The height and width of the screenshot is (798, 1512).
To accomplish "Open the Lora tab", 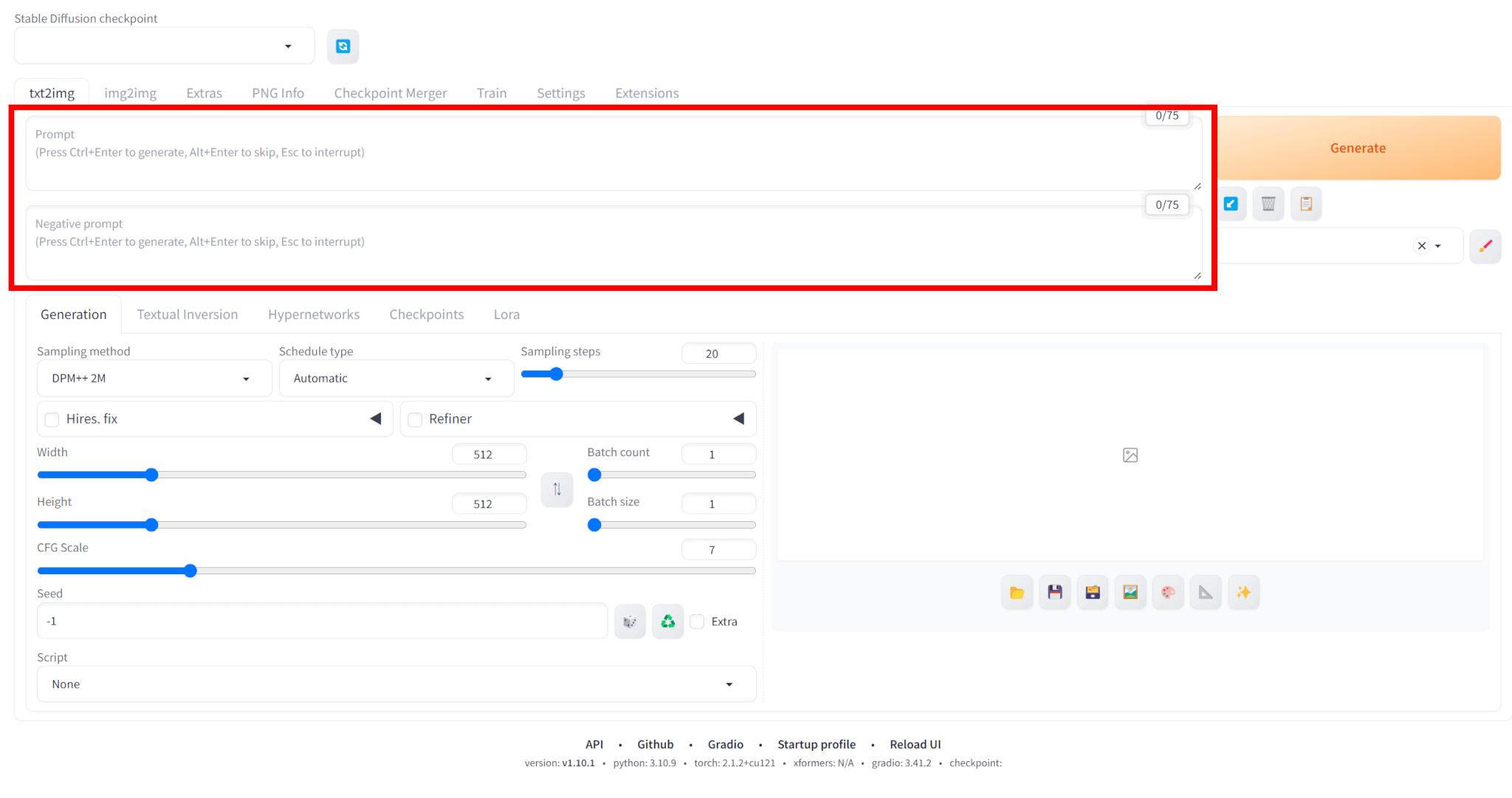I will (506, 314).
